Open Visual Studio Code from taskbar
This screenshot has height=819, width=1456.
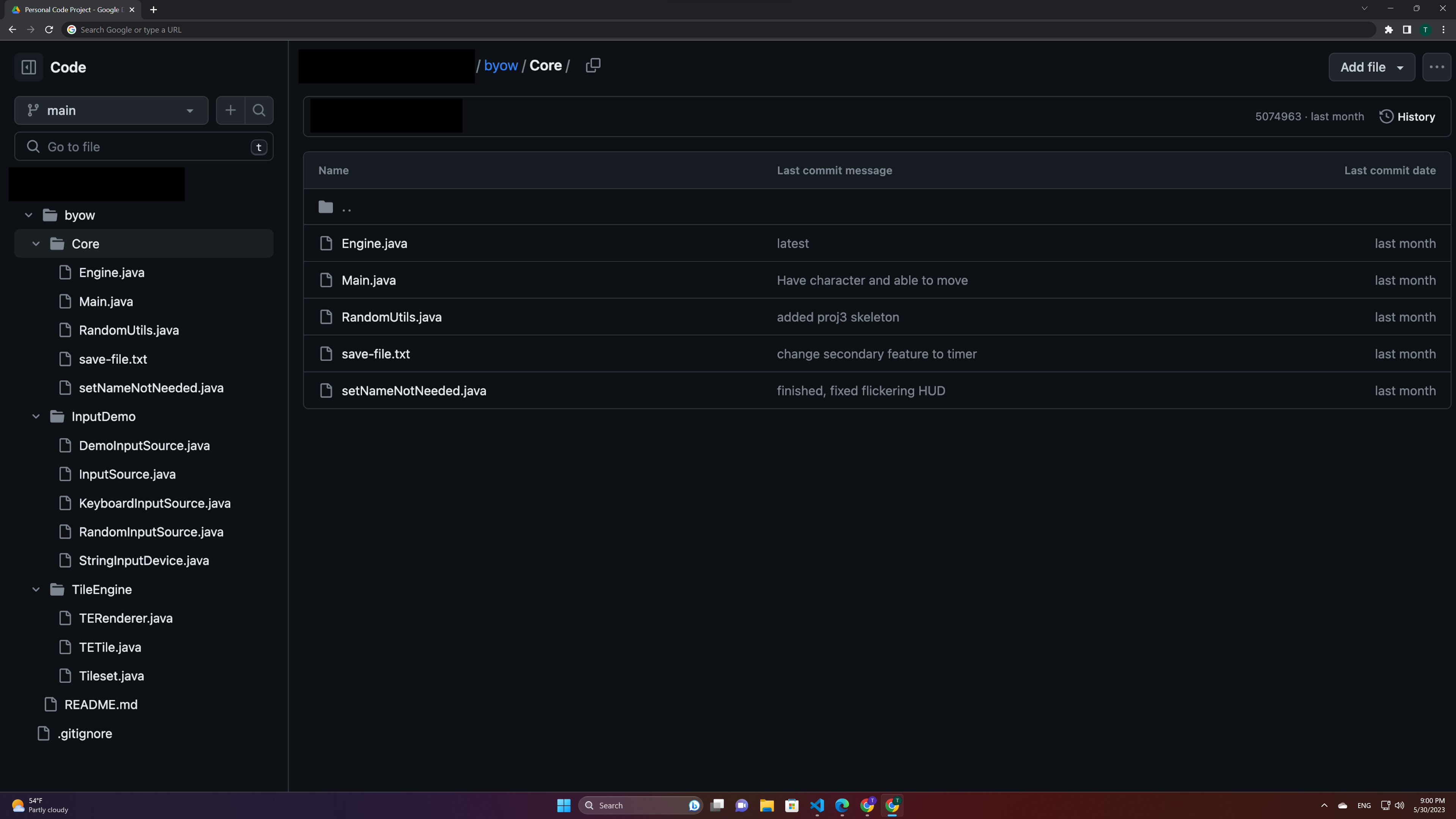pos(817,805)
